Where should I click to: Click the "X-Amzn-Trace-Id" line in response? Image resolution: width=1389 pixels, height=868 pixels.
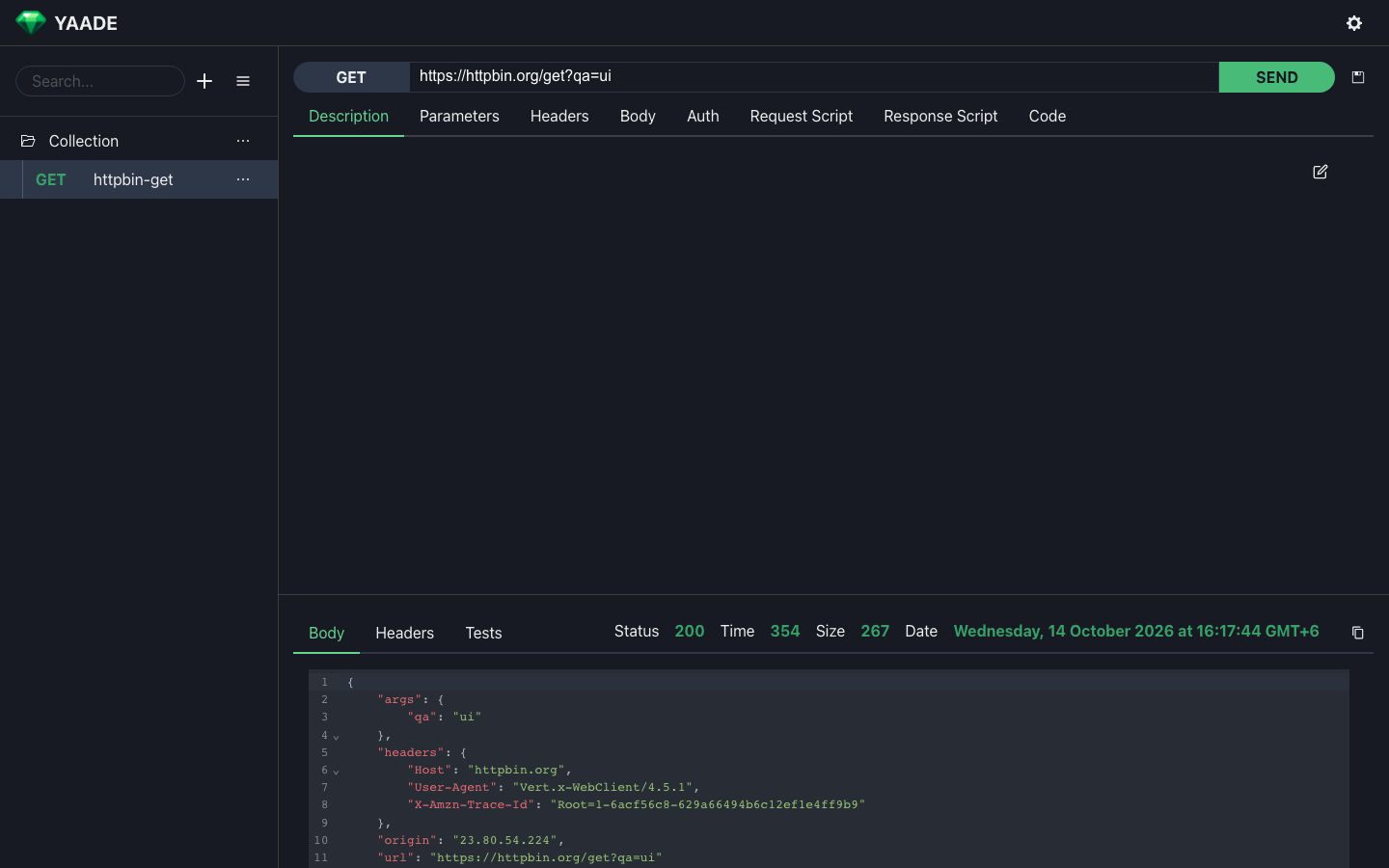click(x=637, y=804)
